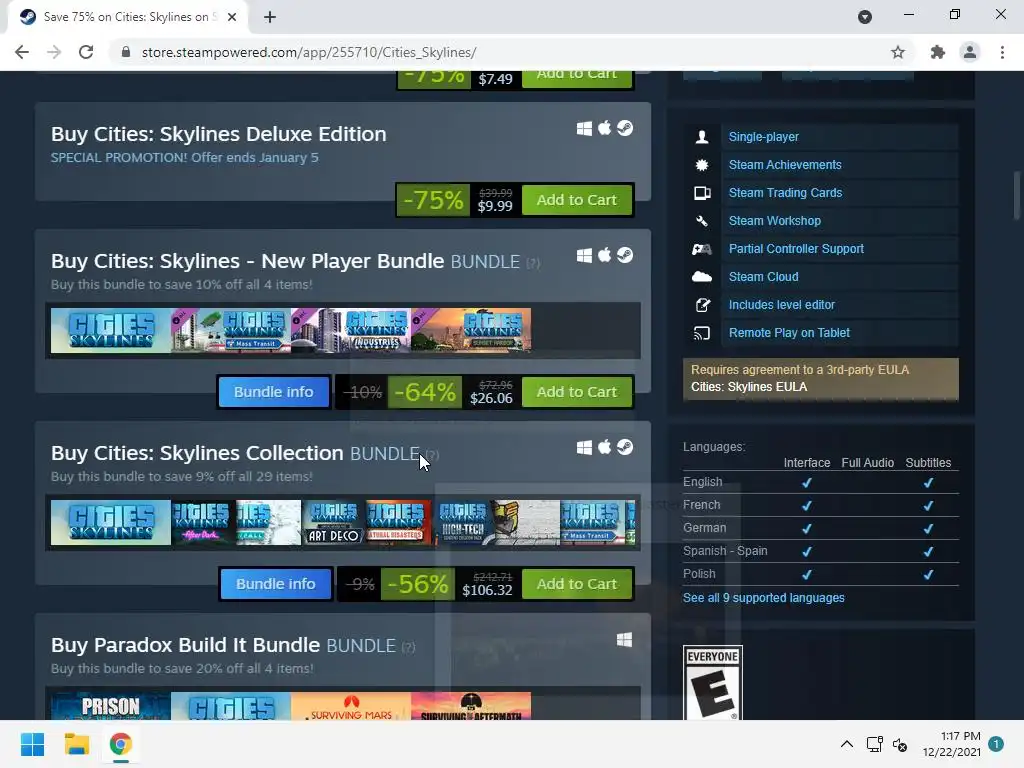Add New Player Bundle to cart

tap(577, 392)
